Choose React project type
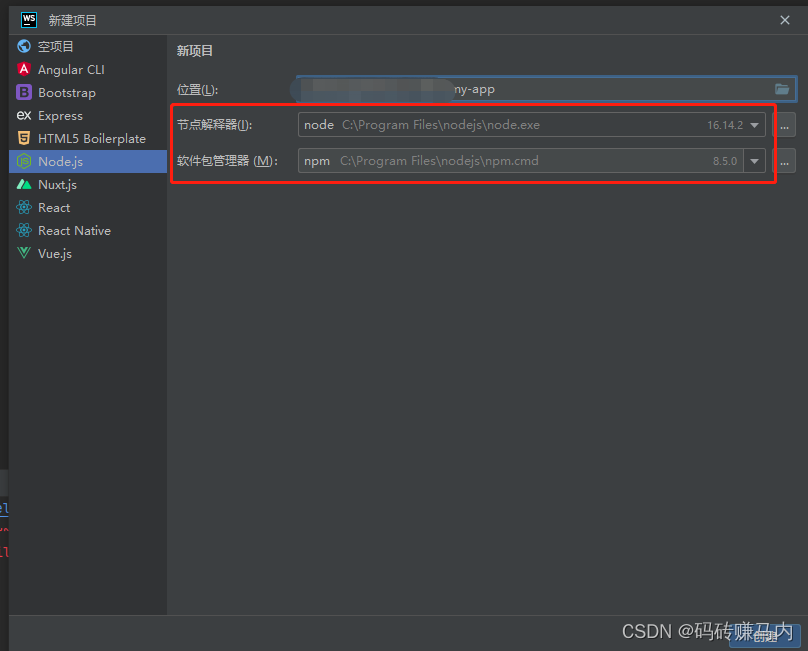The width and height of the screenshot is (808, 651). (88, 208)
